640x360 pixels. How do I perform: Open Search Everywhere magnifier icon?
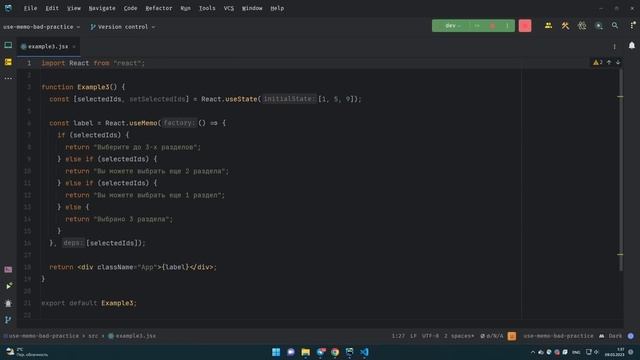tap(615, 26)
